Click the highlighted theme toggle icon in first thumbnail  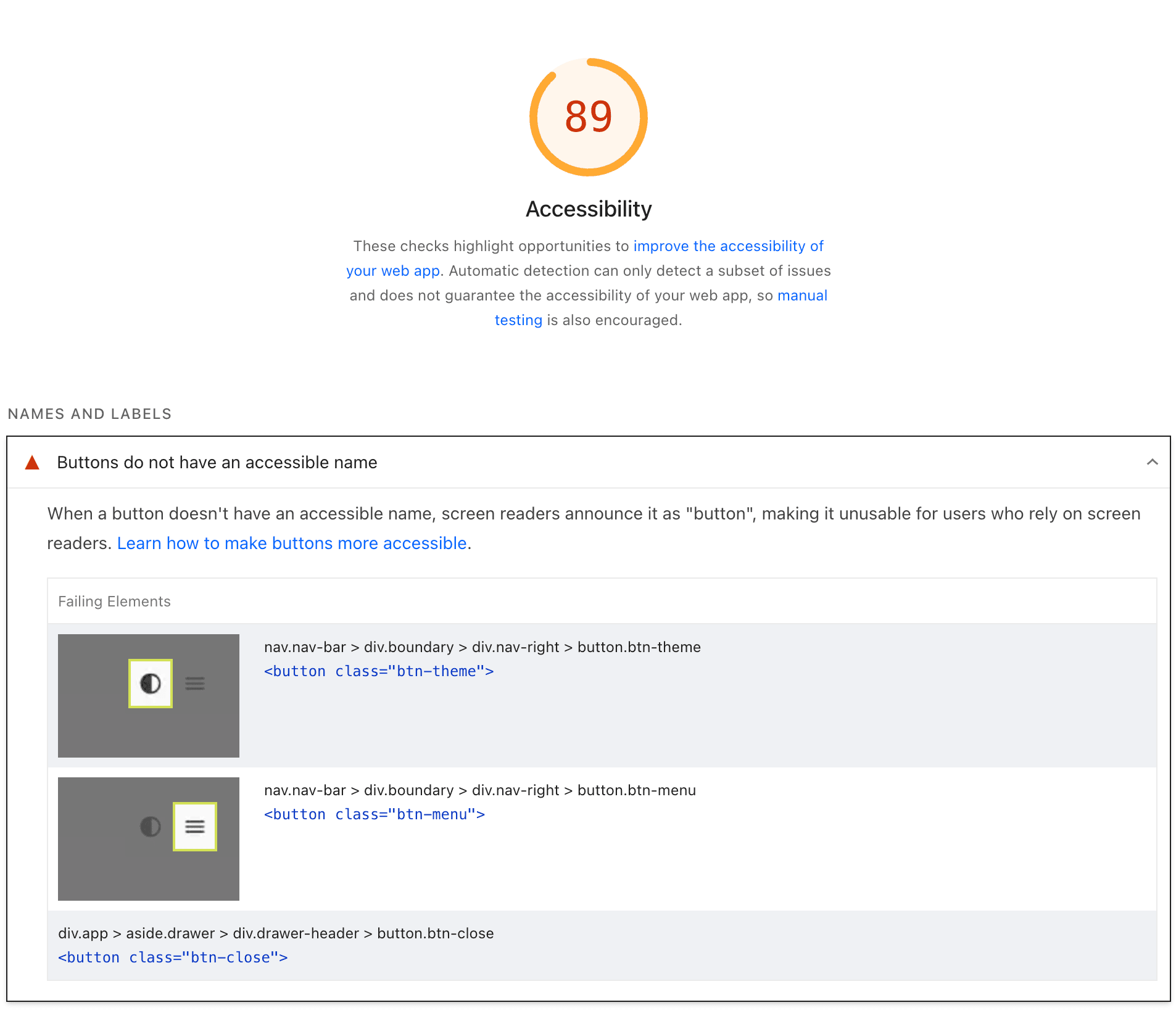tap(150, 684)
